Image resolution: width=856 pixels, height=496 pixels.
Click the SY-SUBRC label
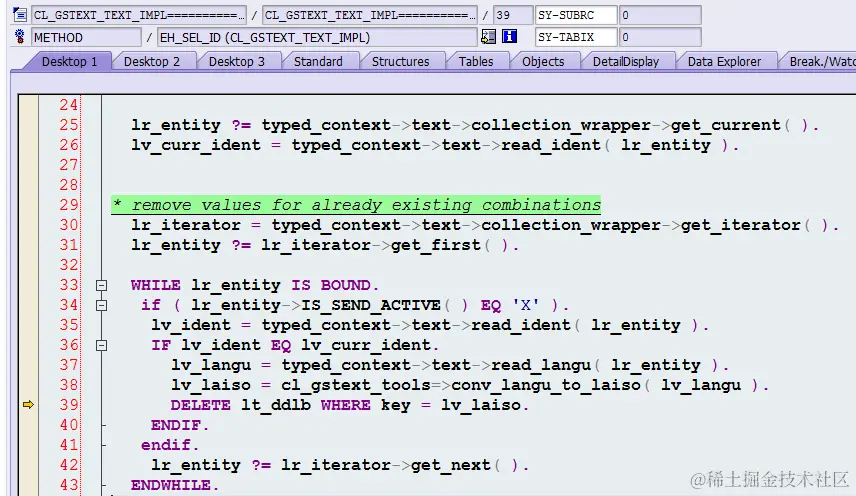coord(576,15)
